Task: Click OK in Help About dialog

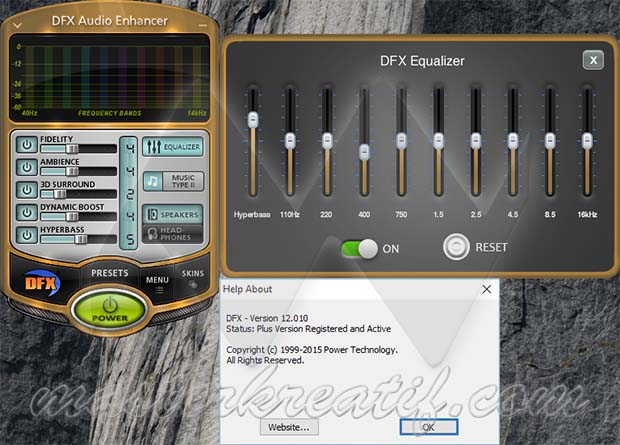Action: coord(429,427)
